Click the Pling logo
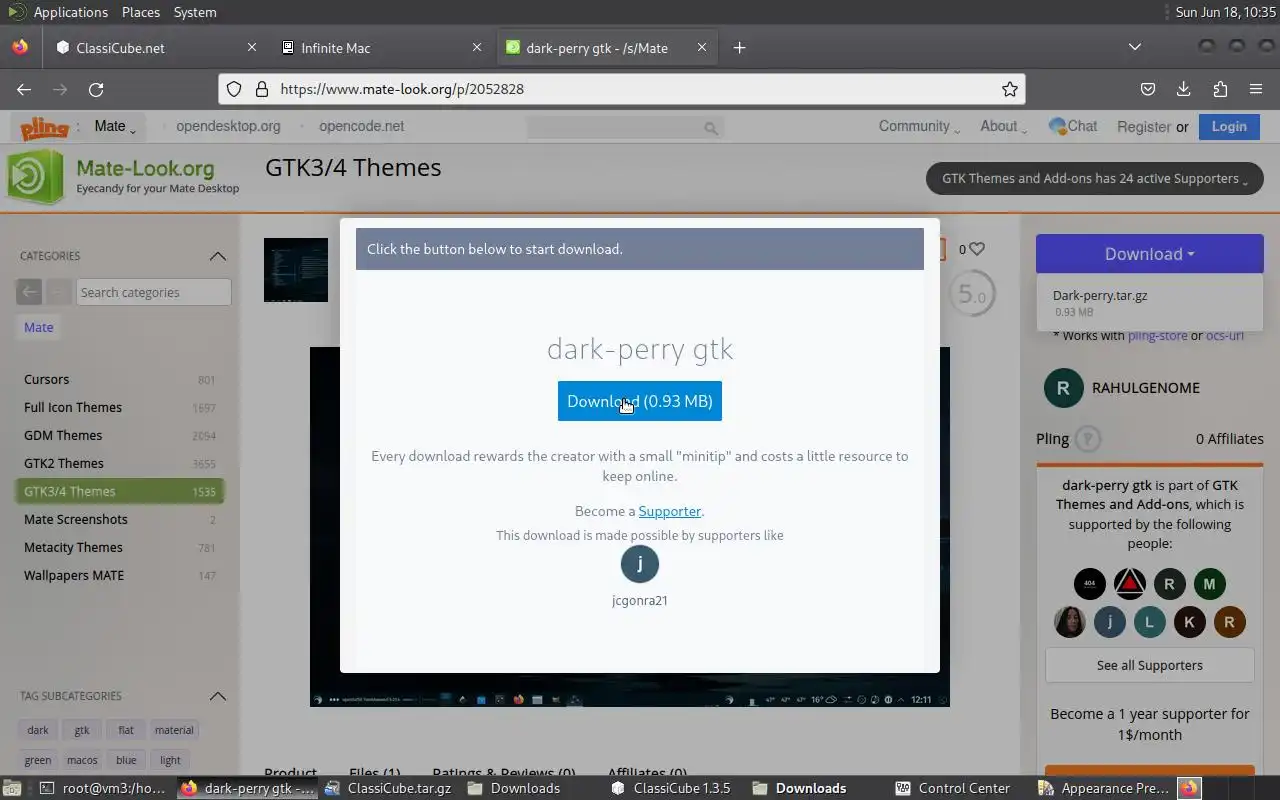This screenshot has width=1280, height=800. point(44,127)
